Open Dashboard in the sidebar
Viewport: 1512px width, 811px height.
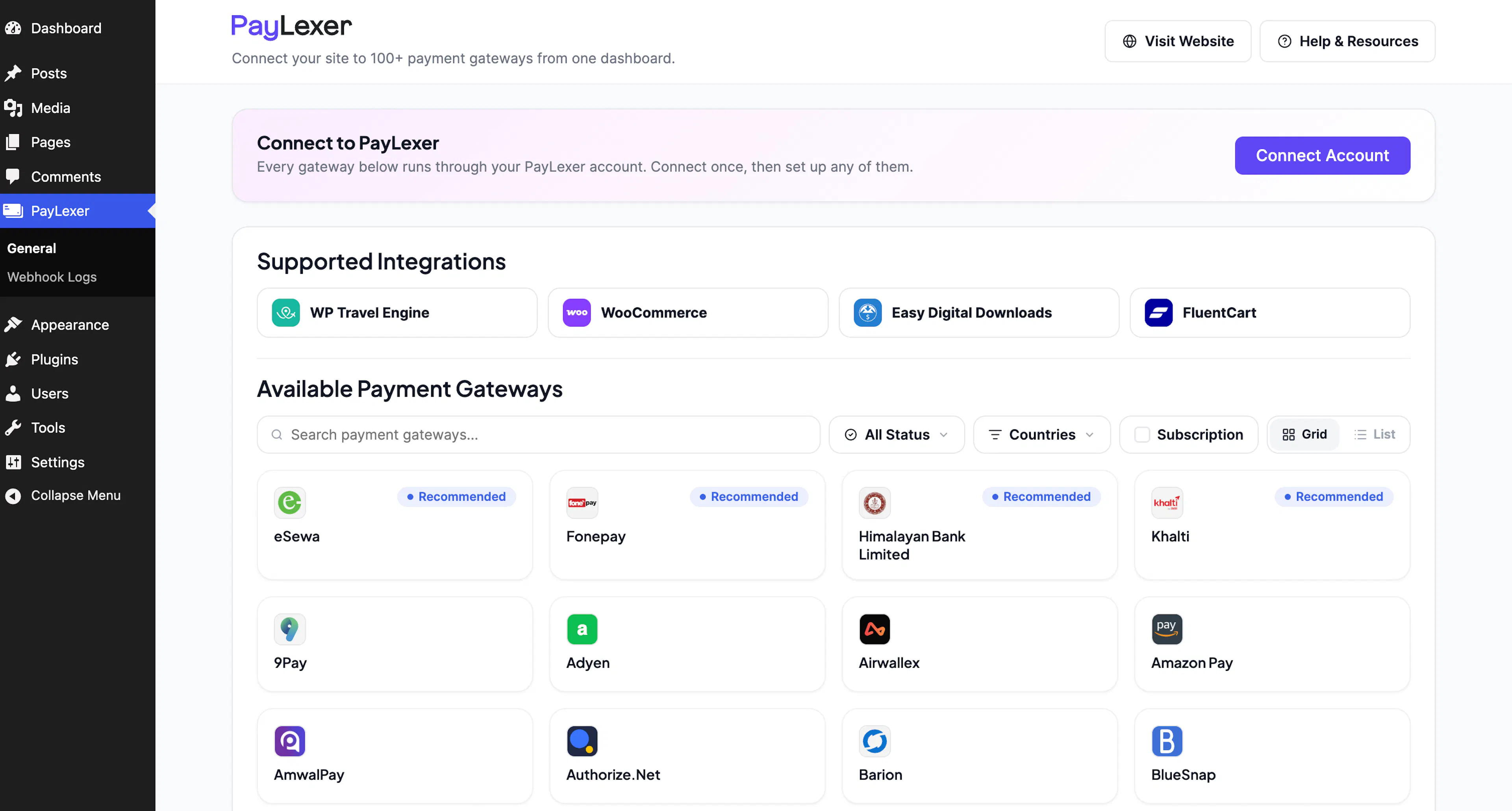[78, 28]
